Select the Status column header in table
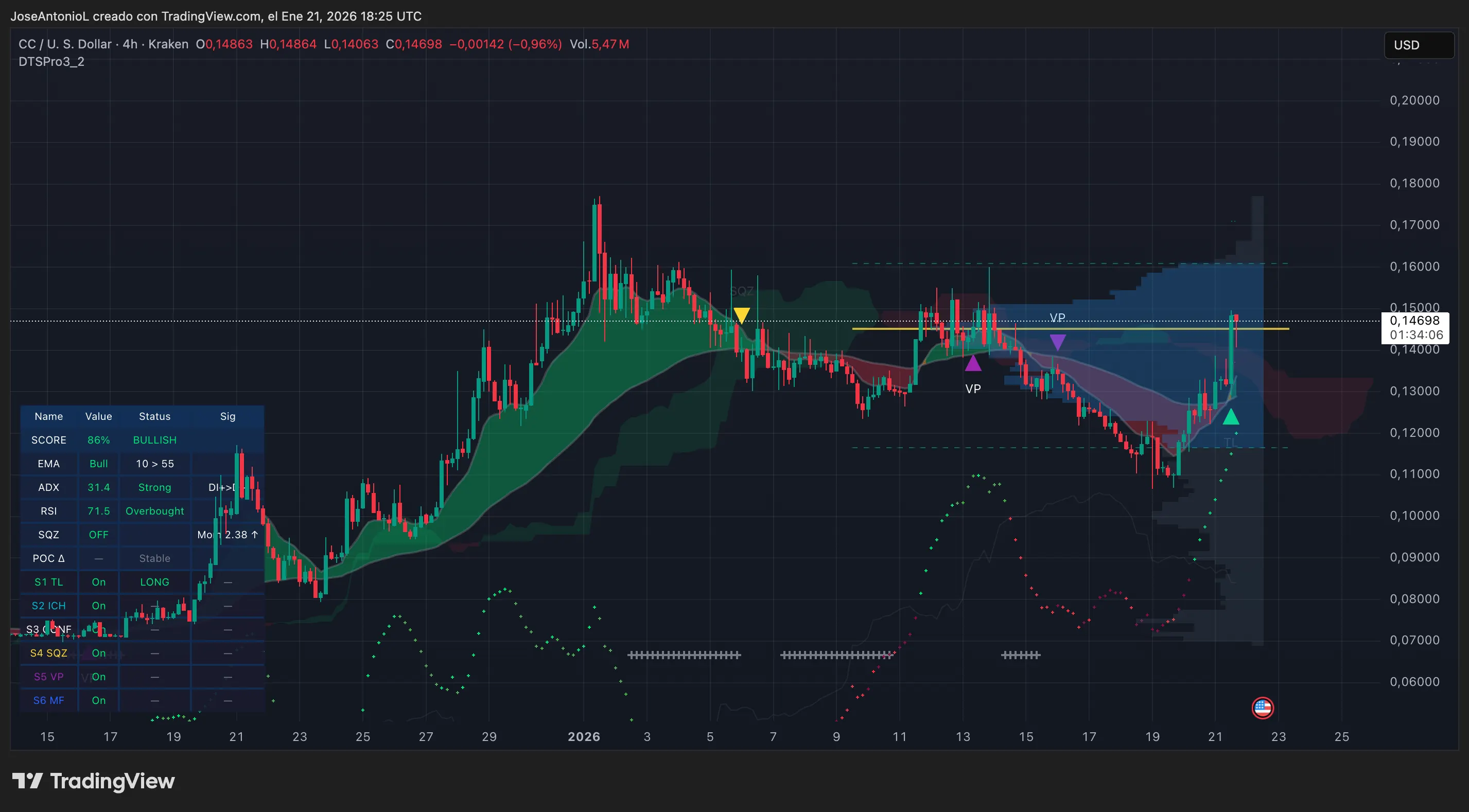Screen dimensions: 1469x812 pos(154,416)
